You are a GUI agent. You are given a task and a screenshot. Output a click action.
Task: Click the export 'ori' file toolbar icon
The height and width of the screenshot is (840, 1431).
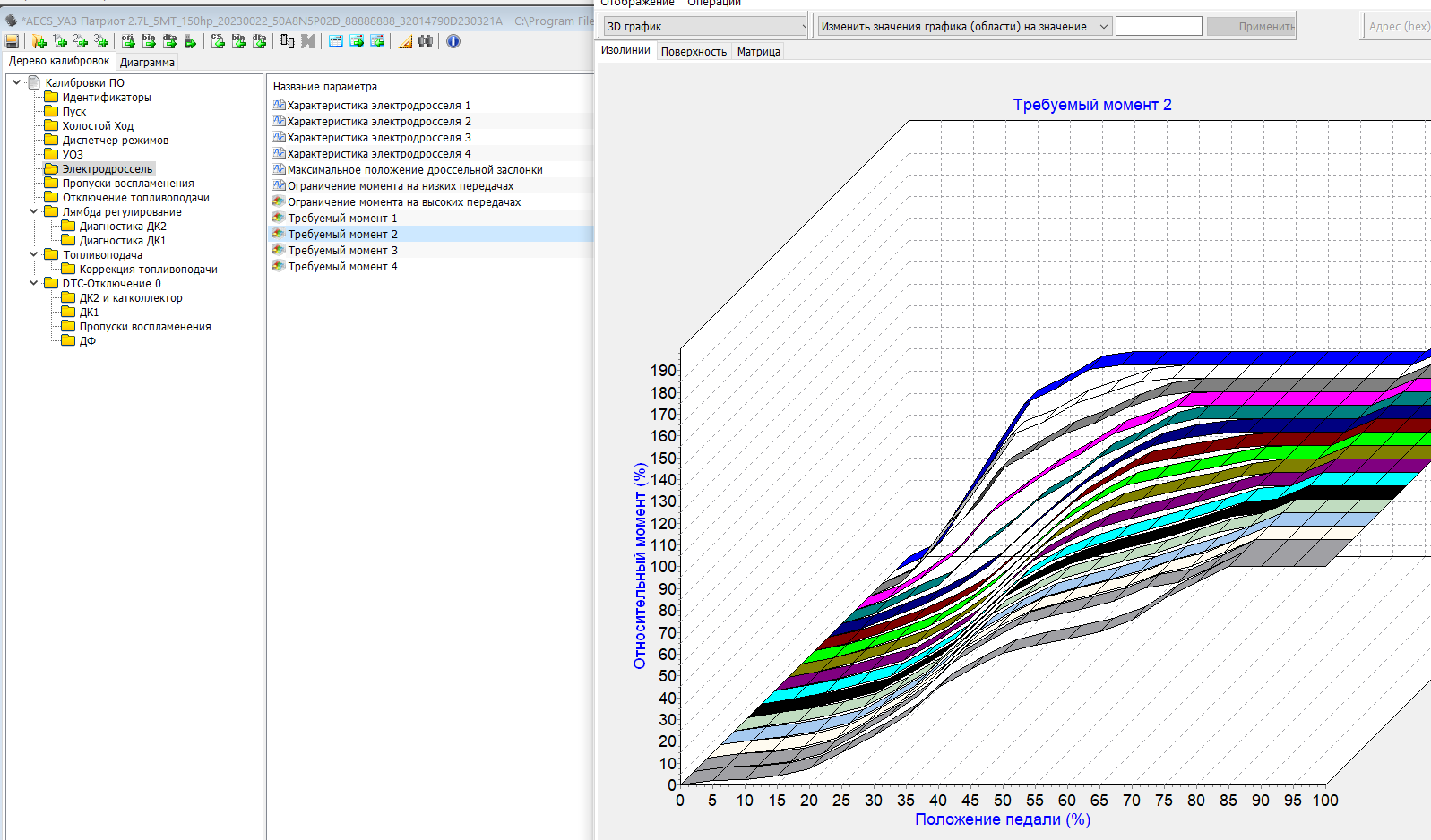click(128, 41)
